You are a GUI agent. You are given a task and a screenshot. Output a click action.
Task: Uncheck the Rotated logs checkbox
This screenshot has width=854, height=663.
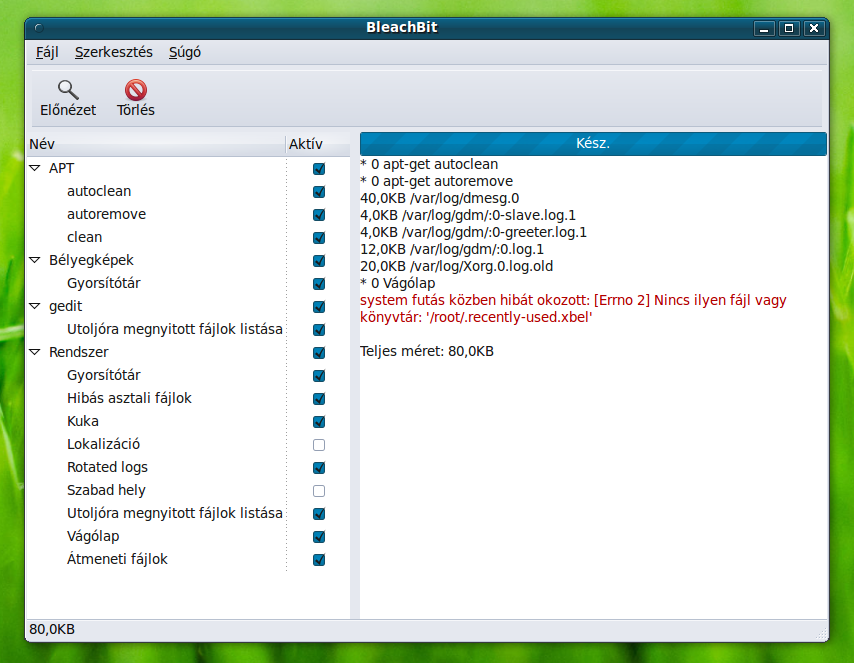pyautogui.click(x=319, y=468)
